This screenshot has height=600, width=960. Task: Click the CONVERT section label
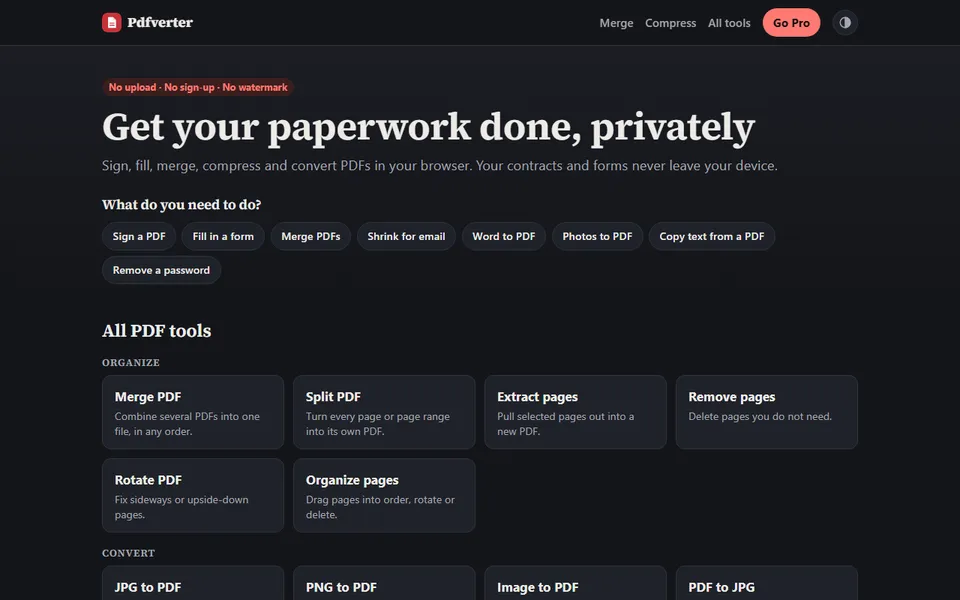[x=128, y=553]
